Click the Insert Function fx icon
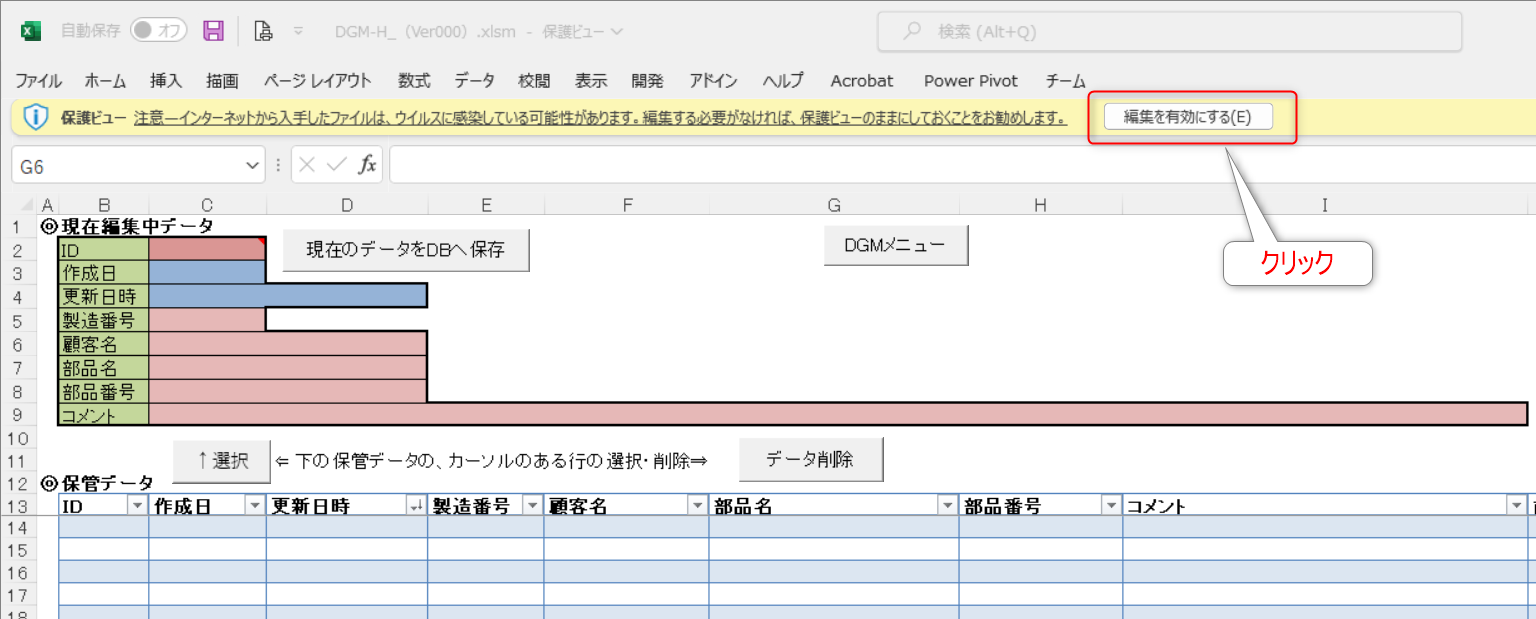Viewport: 1536px width, 619px height. [365, 165]
